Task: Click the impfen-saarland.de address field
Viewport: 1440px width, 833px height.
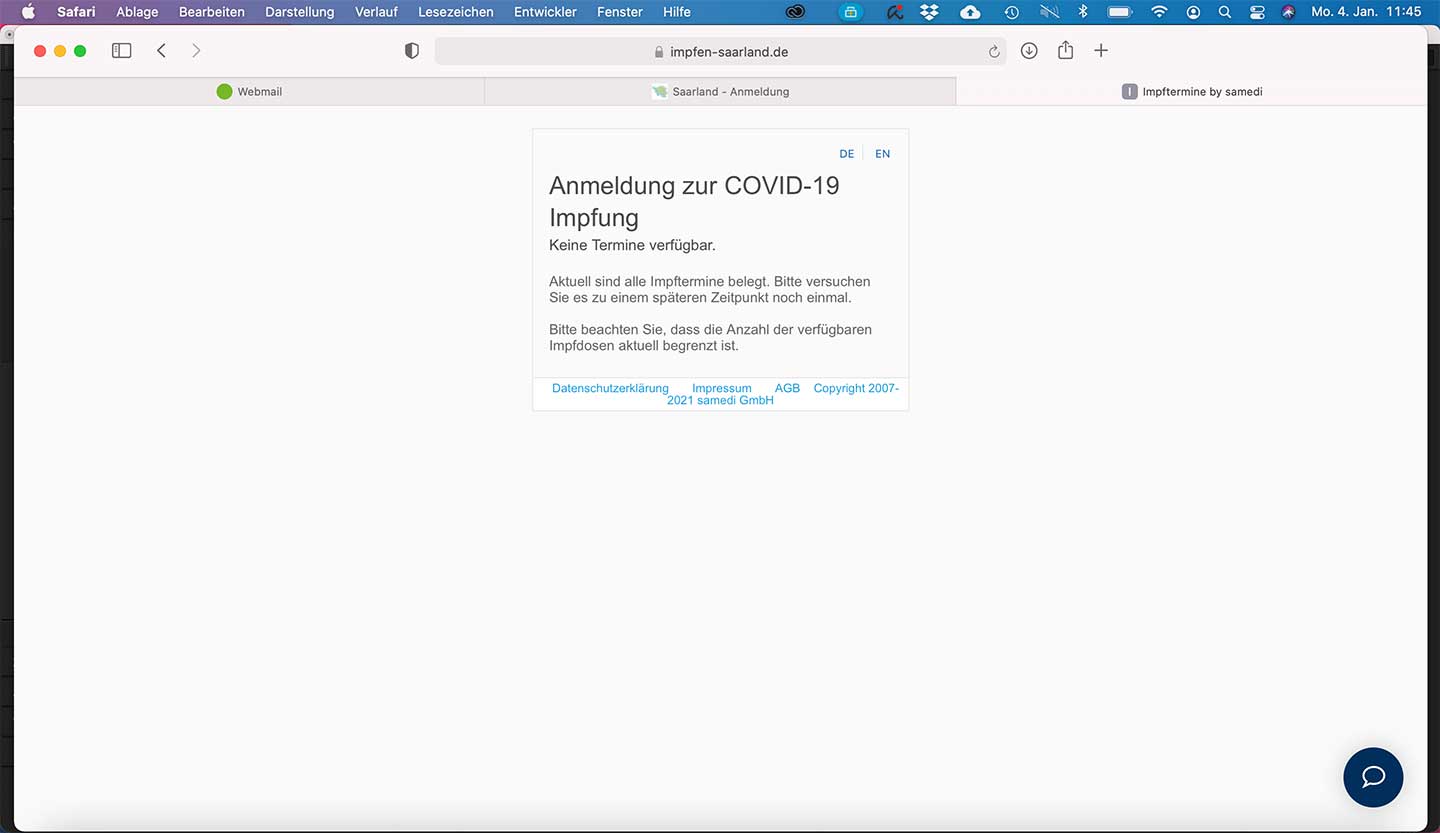Action: click(x=720, y=51)
